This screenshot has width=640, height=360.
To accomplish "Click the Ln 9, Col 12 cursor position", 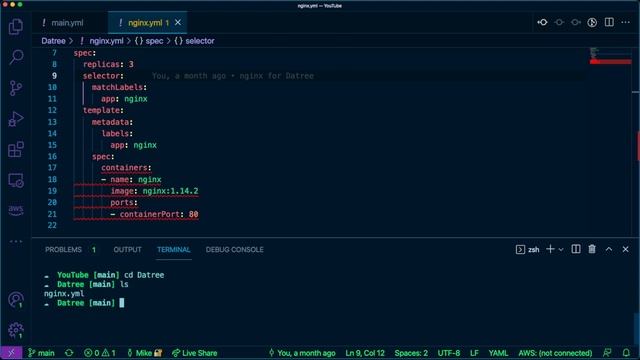I will [365, 353].
